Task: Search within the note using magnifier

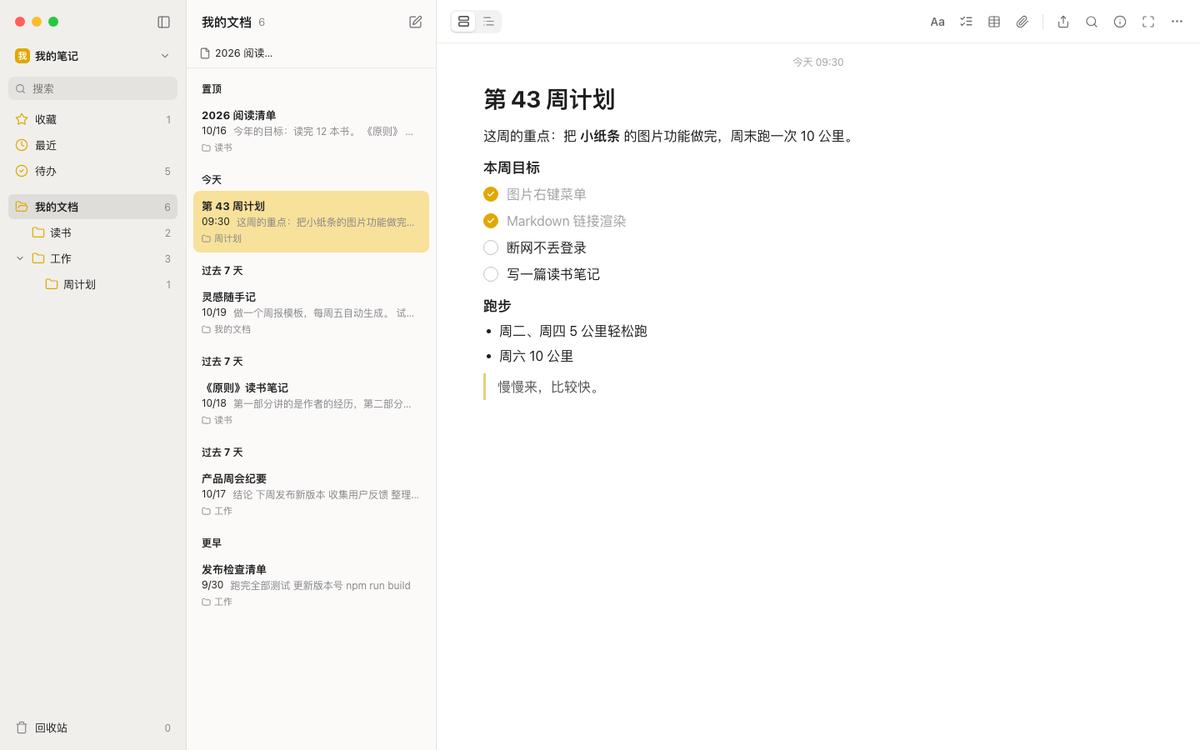Action: 1092,22
